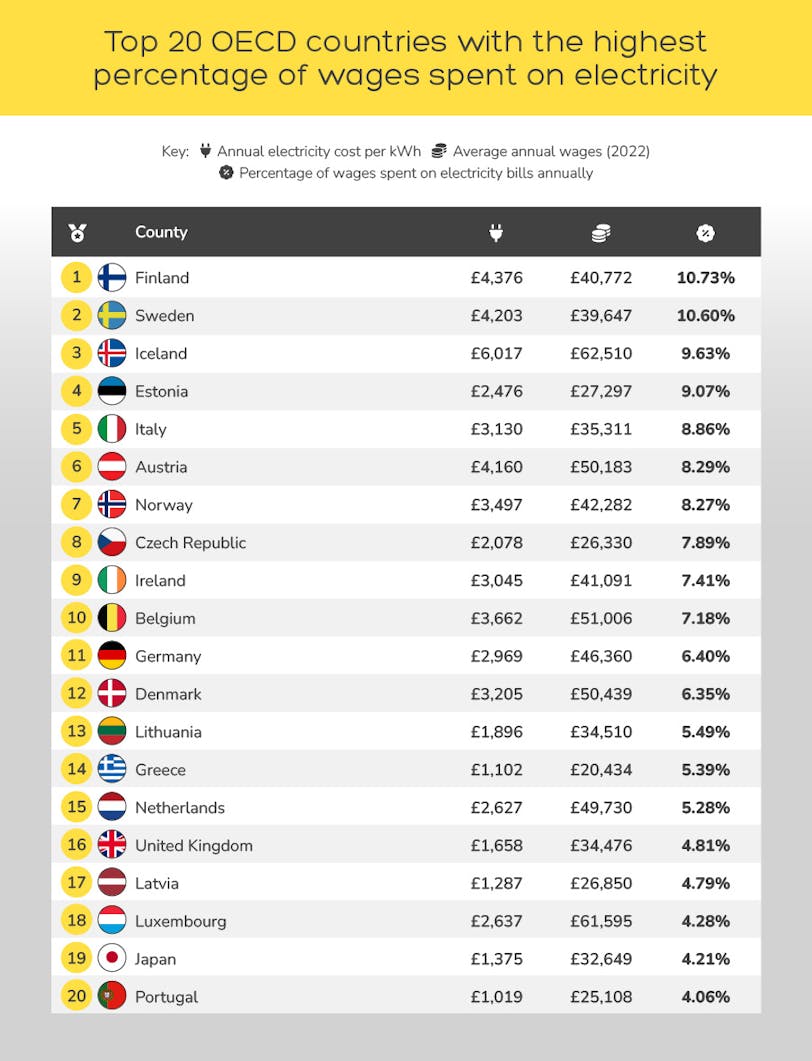Click the medal rank icon in table header
Image resolution: width=812 pixels, height=1061 pixels.
click(x=77, y=233)
